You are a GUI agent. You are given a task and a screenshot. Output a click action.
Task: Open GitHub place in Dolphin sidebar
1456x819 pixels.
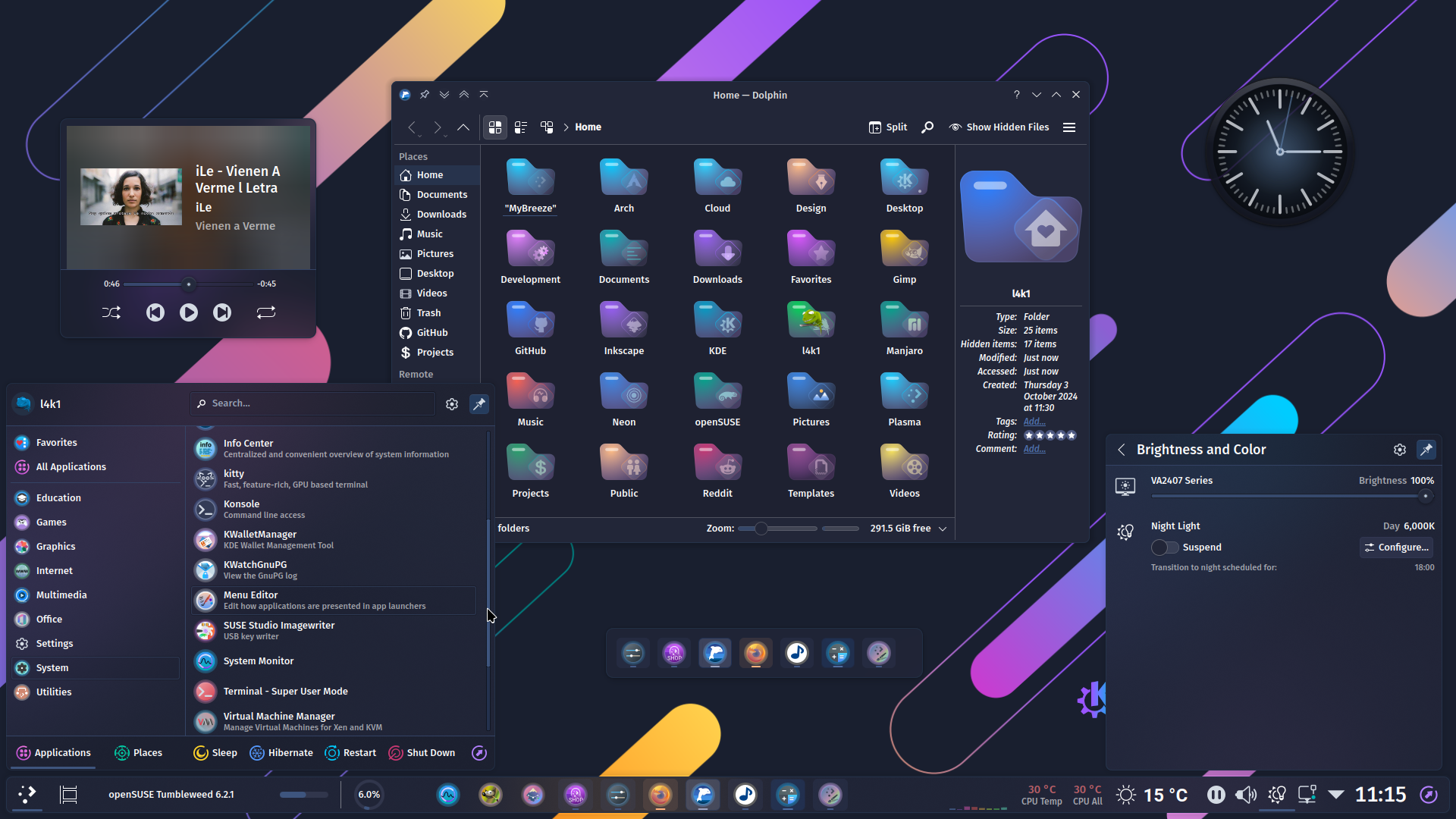point(437,333)
